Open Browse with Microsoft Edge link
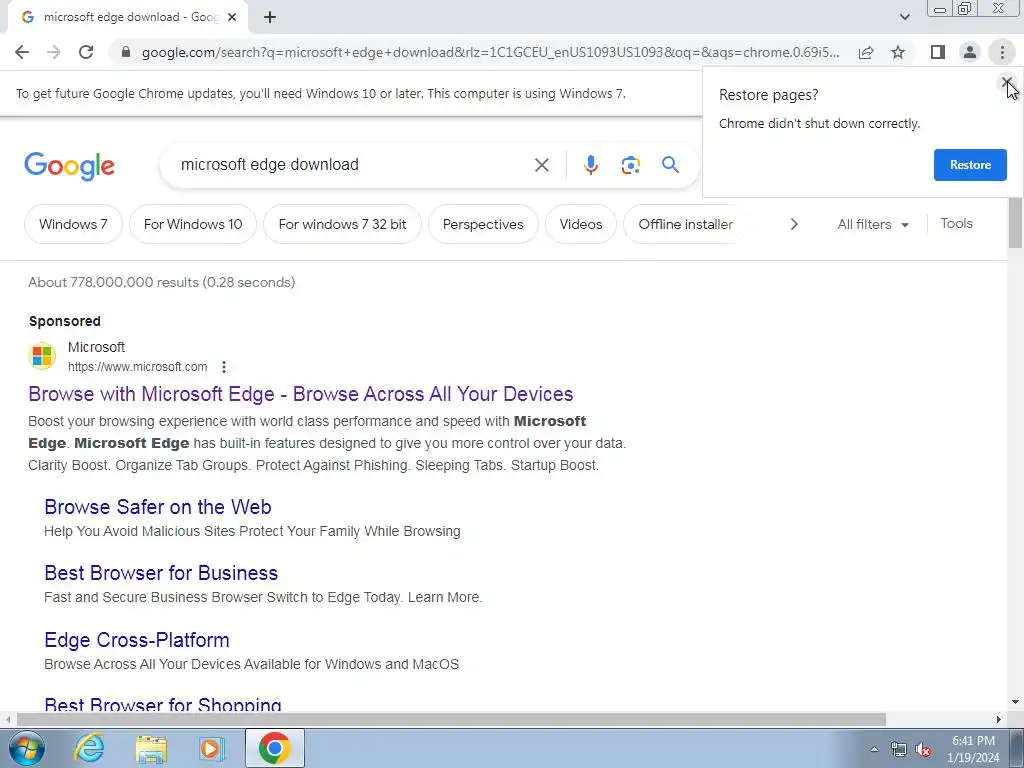This screenshot has height=768, width=1024. pos(301,394)
